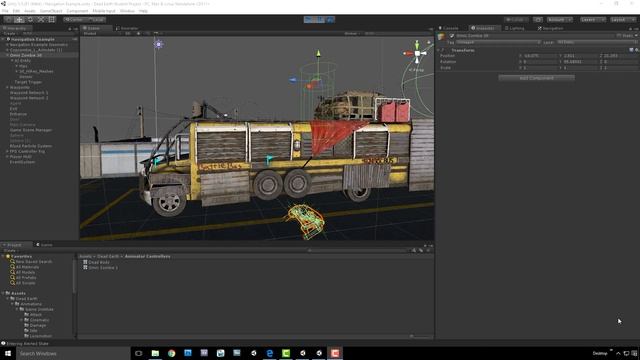
Task: Open the Attack animations folder
Action: click(36, 315)
